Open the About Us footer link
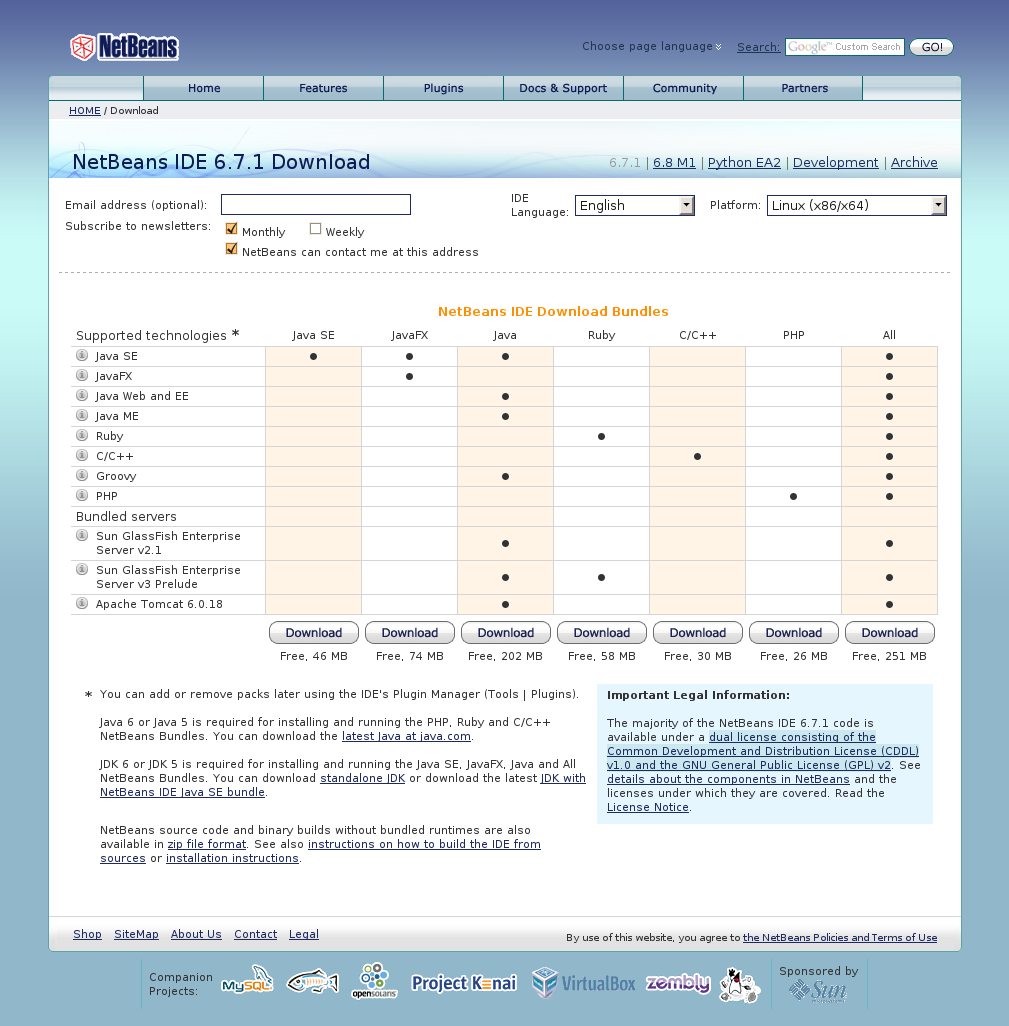The image size is (1009, 1026). (196, 934)
